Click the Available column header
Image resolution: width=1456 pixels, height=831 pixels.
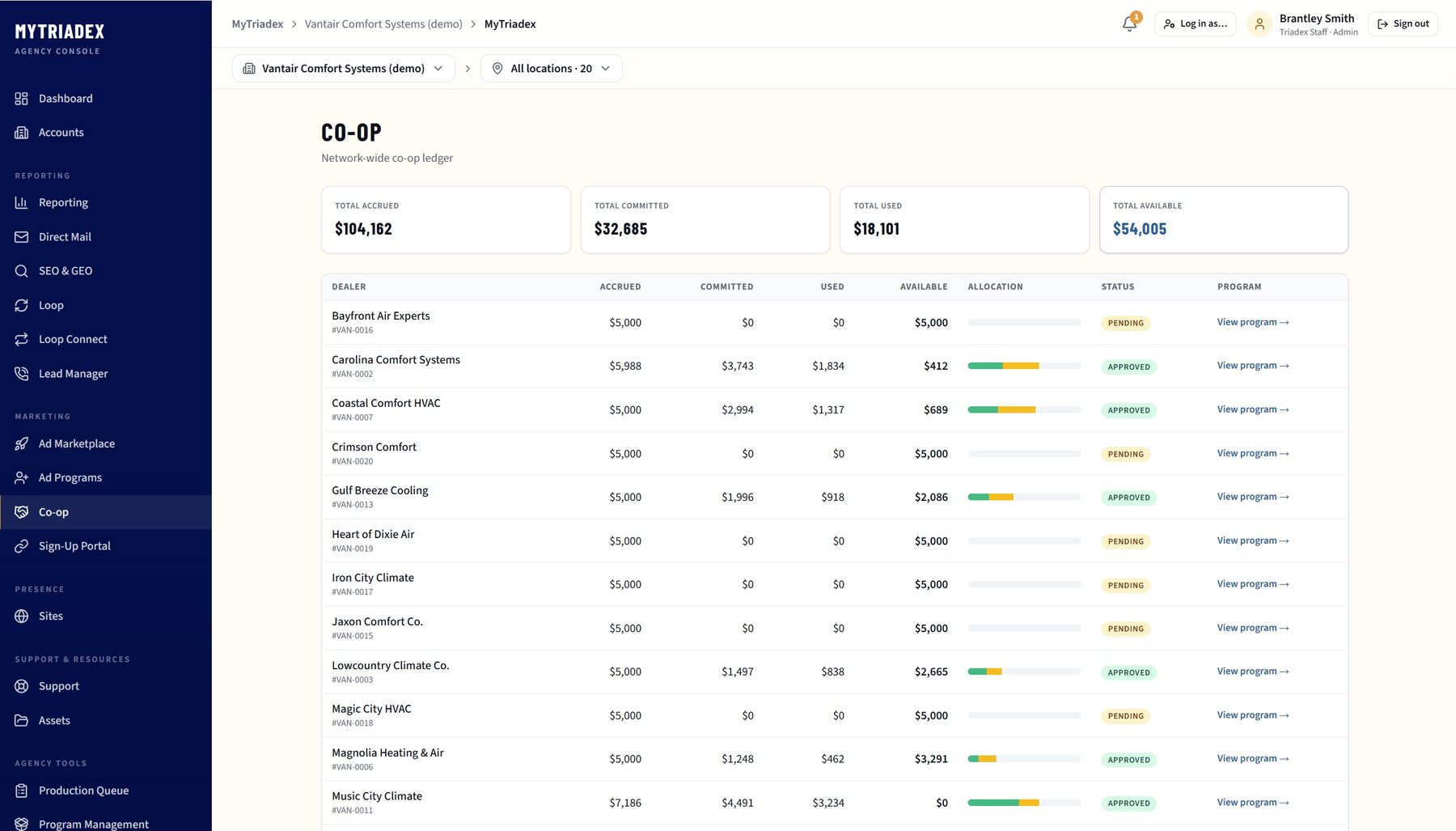(x=924, y=287)
